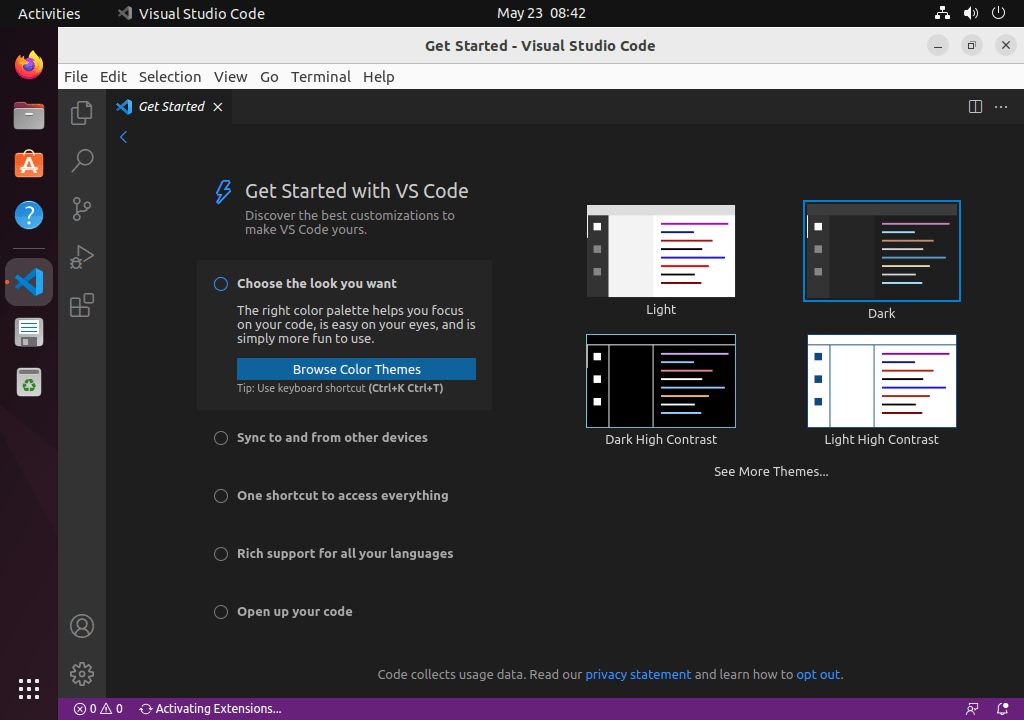
Task: Open the Explorer view in the sidebar
Action: 81,113
